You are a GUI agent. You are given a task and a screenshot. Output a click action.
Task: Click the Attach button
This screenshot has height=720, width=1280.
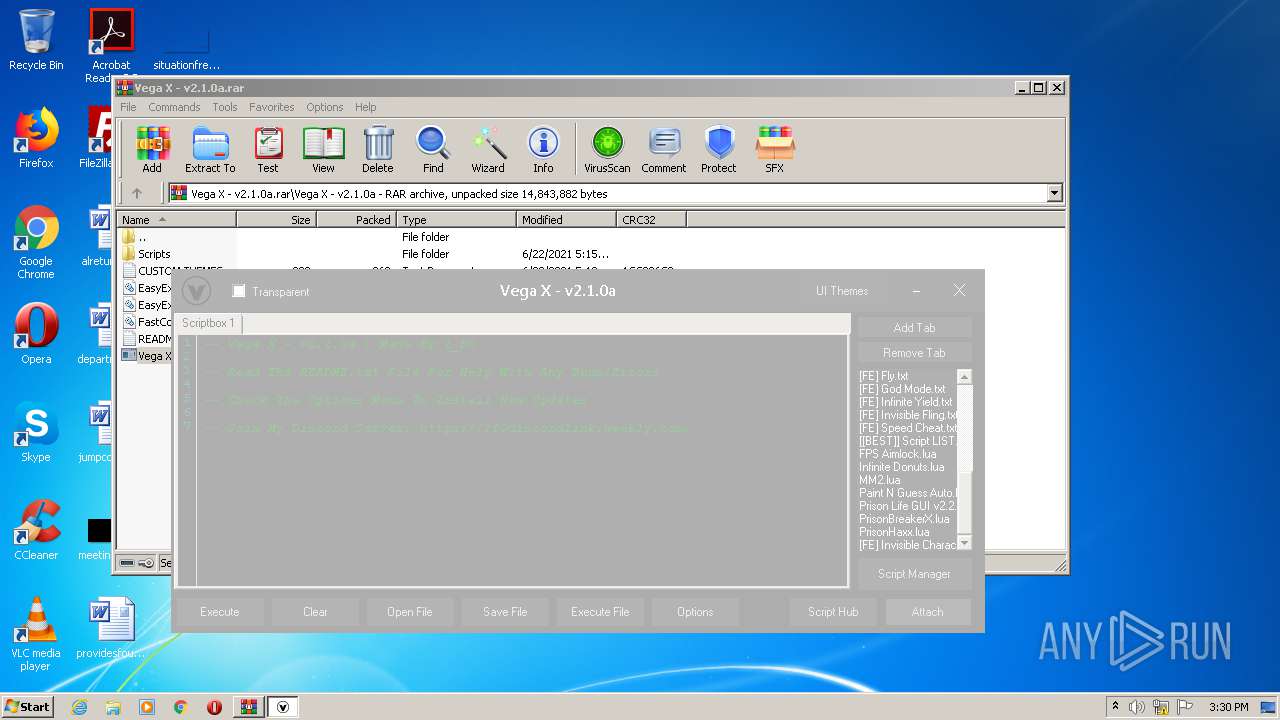[927, 612]
